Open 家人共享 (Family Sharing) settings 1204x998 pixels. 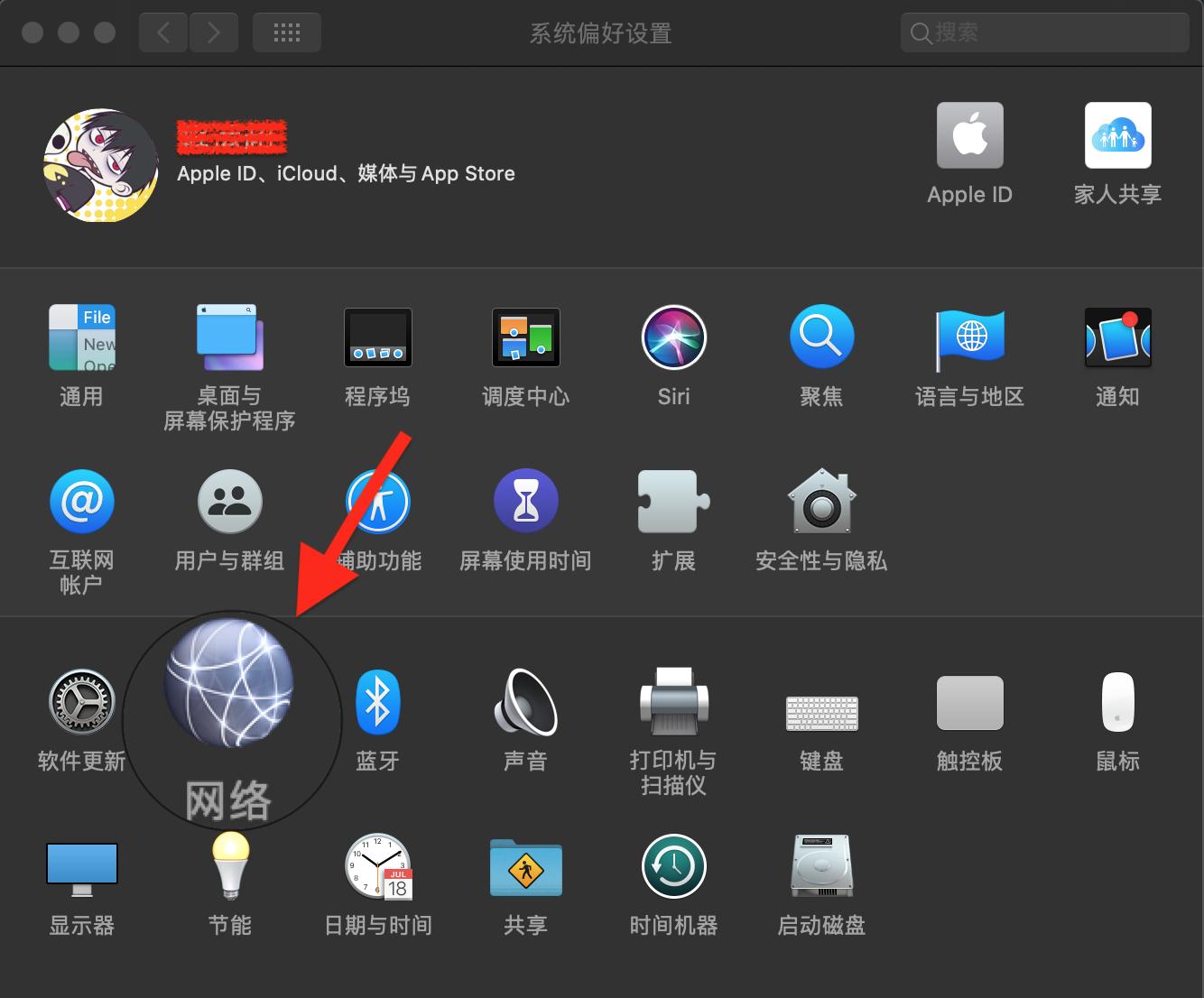tap(1117, 135)
